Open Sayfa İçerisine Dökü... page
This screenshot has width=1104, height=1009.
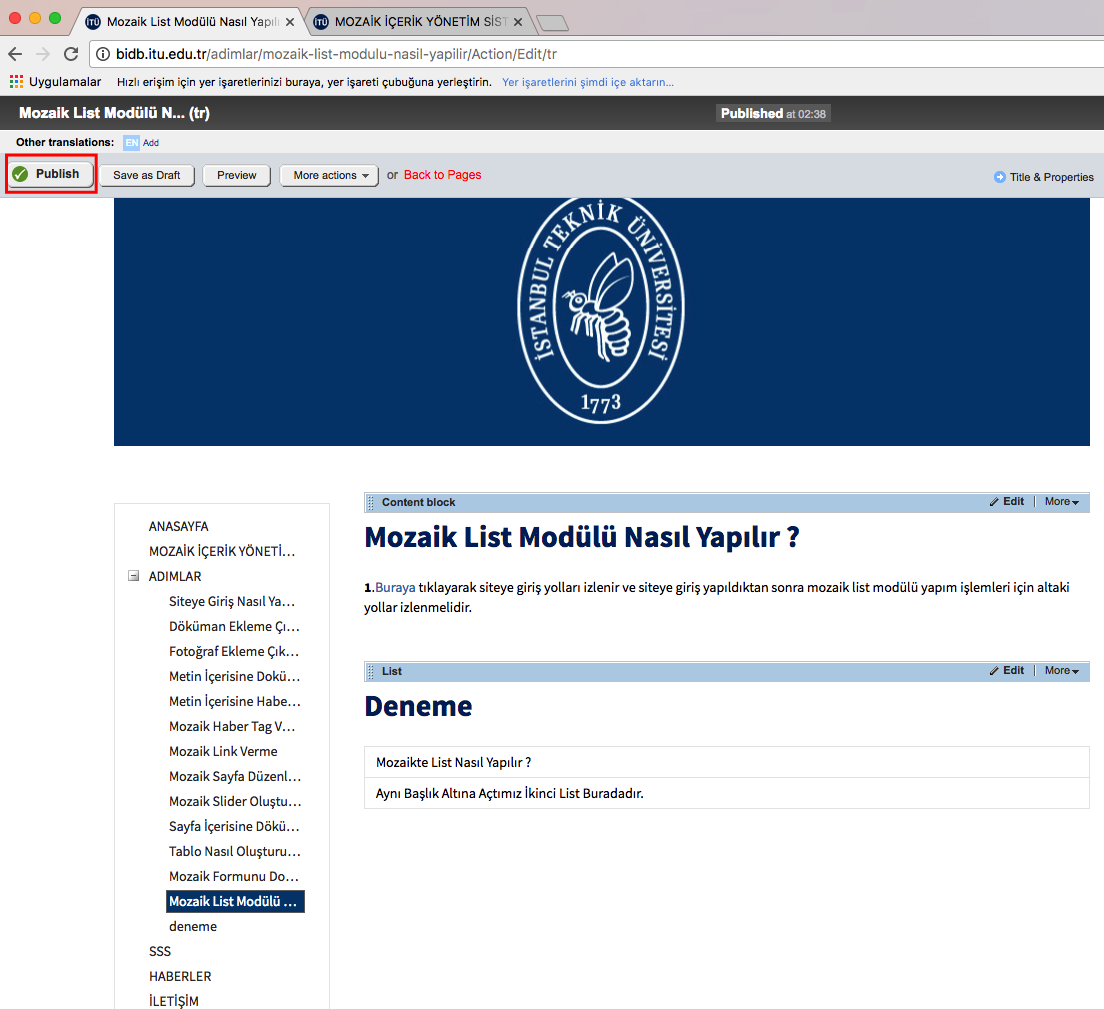(234, 826)
